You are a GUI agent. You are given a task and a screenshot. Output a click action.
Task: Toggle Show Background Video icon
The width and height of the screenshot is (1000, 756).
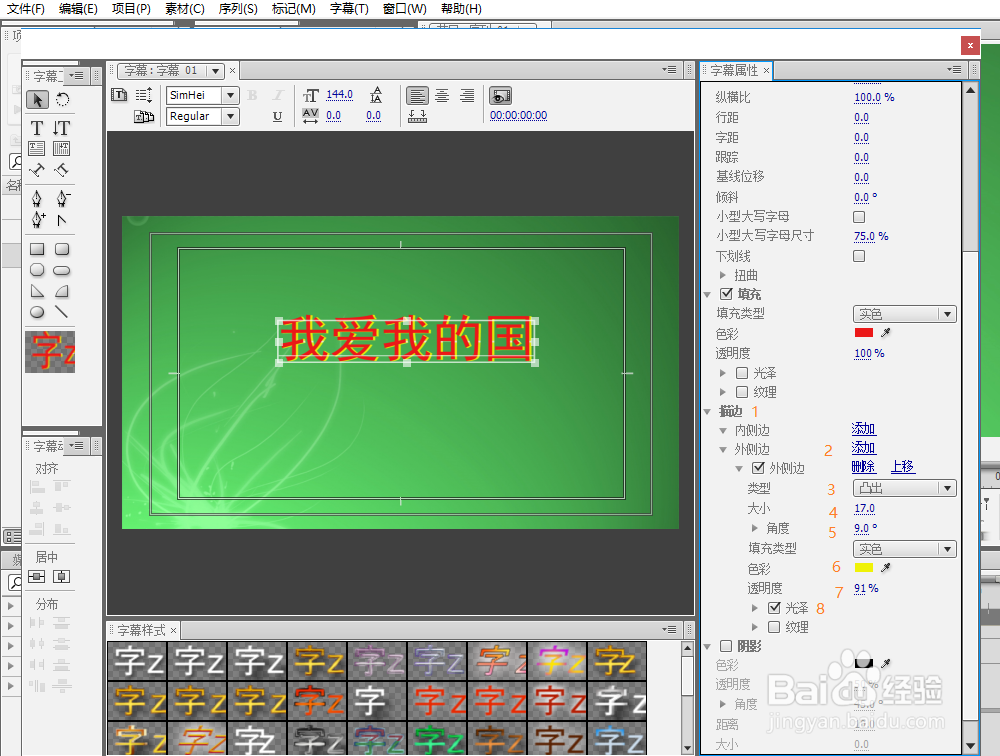pos(501,96)
